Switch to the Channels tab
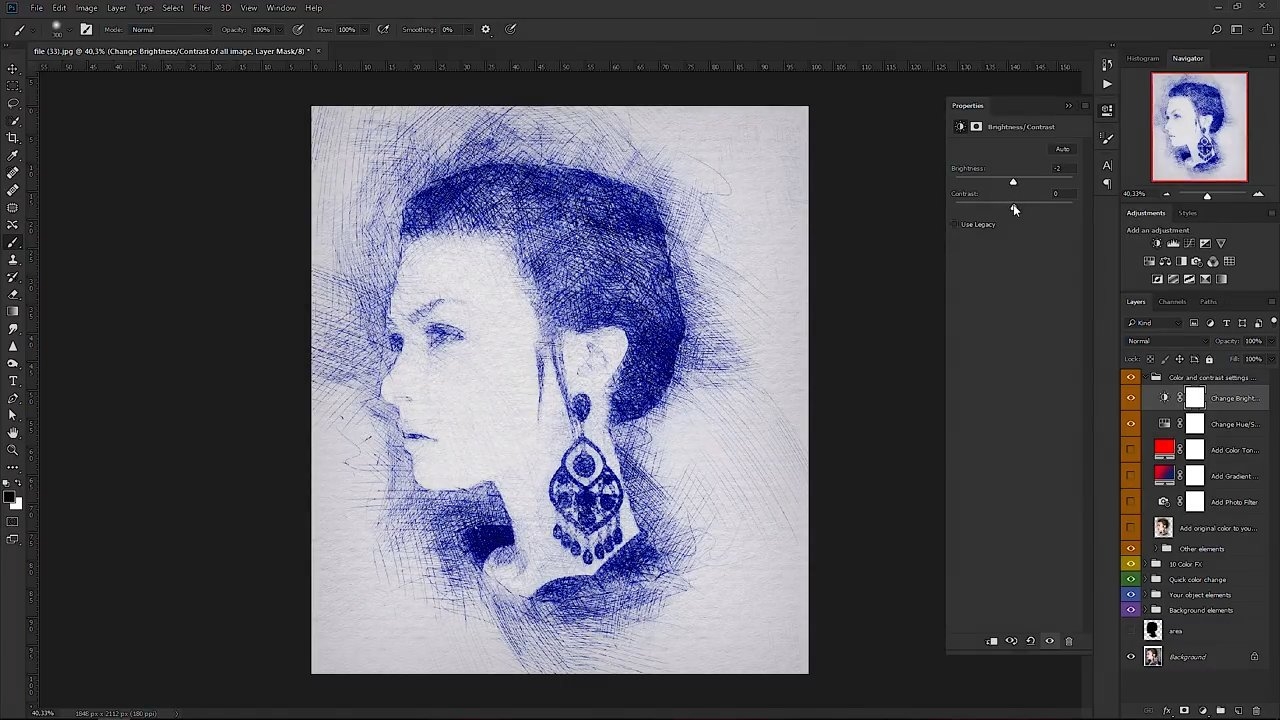 1172,302
